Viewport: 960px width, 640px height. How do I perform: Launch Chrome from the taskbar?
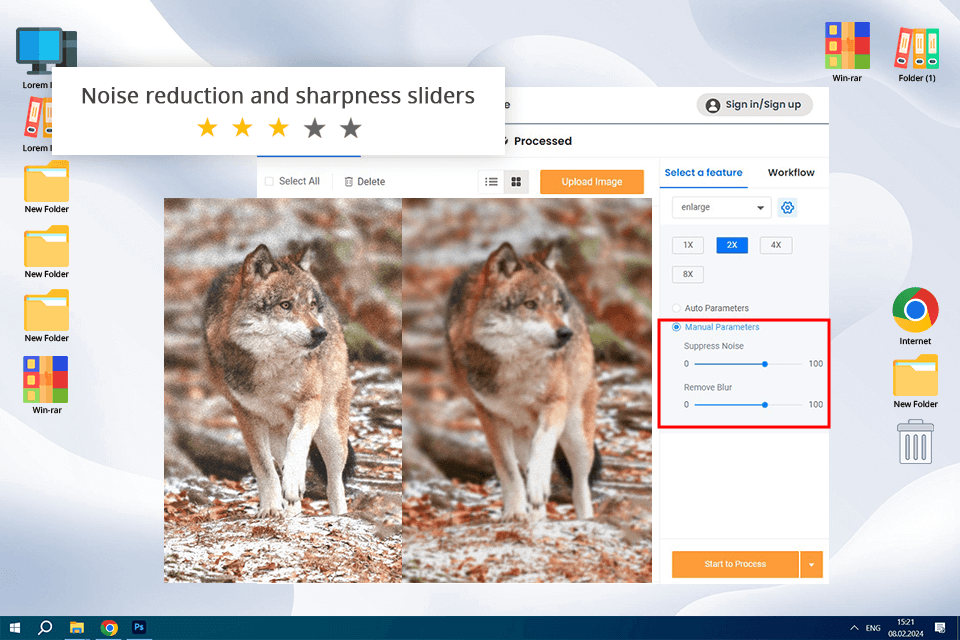pyautogui.click(x=109, y=628)
